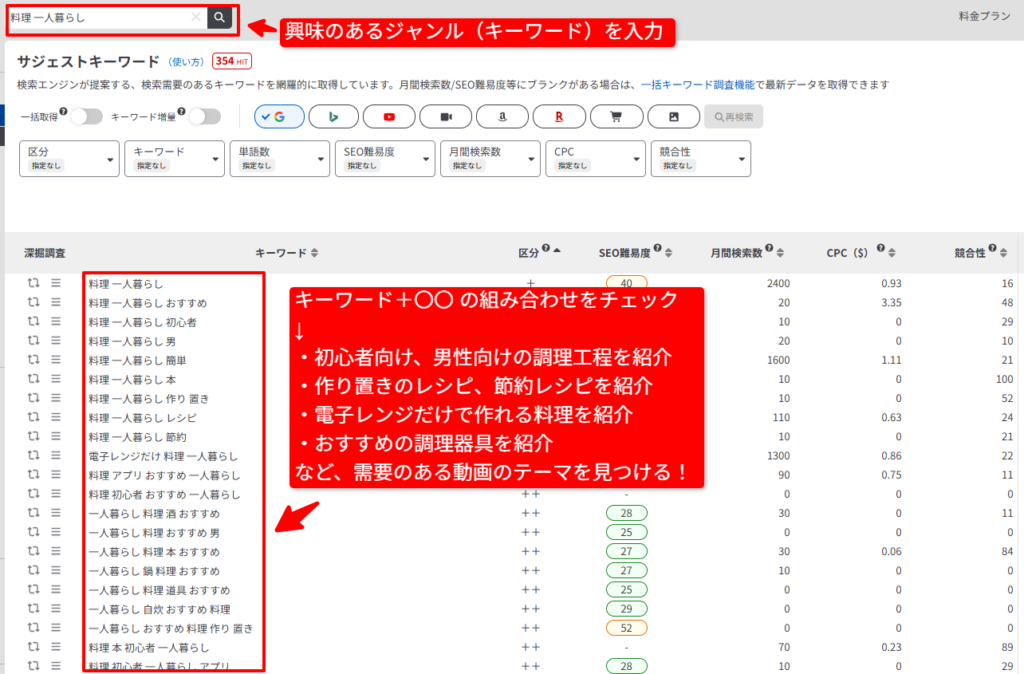The width and height of the screenshot is (1024, 674).
Task: Open the 競合性 filter dropdown
Action: pos(700,158)
